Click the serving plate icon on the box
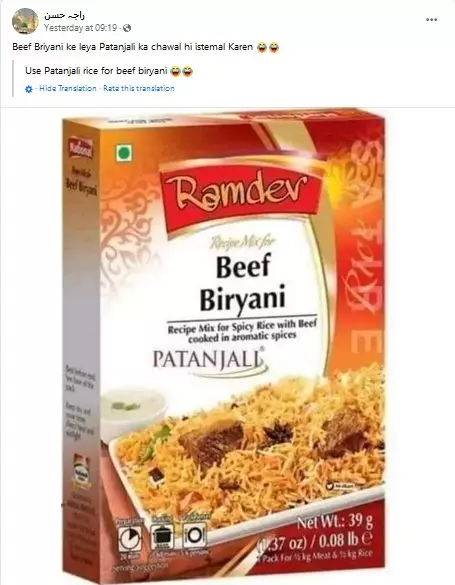The width and height of the screenshot is (455, 585). (194, 535)
